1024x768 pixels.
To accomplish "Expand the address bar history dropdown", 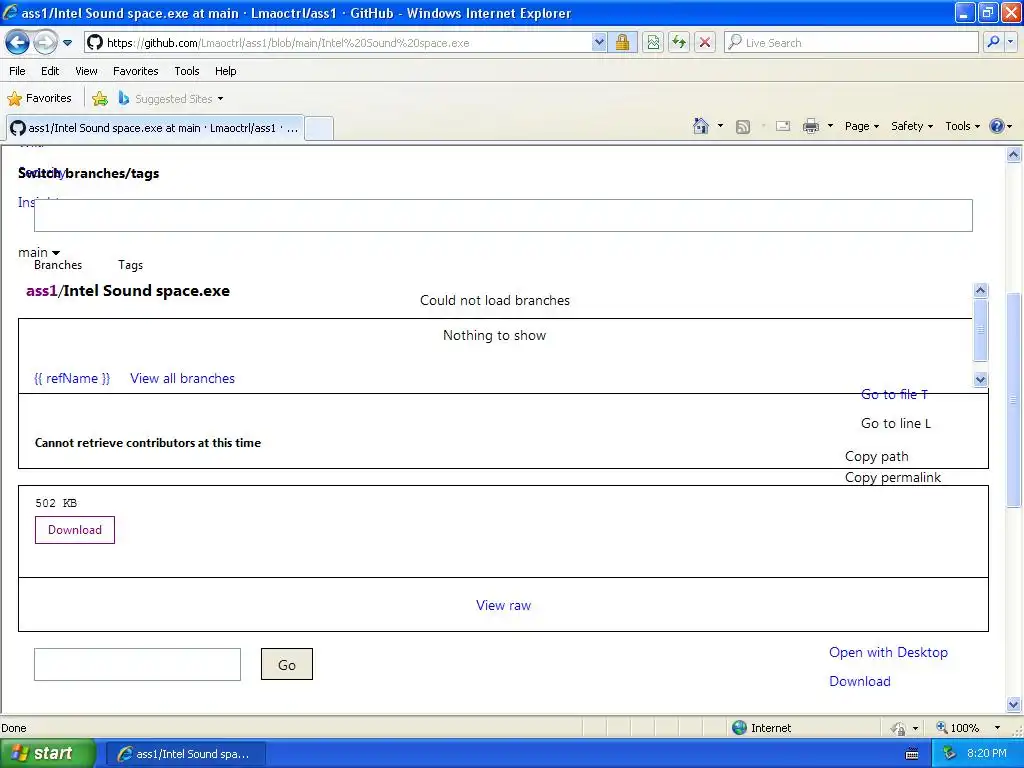I will pyautogui.click(x=599, y=43).
